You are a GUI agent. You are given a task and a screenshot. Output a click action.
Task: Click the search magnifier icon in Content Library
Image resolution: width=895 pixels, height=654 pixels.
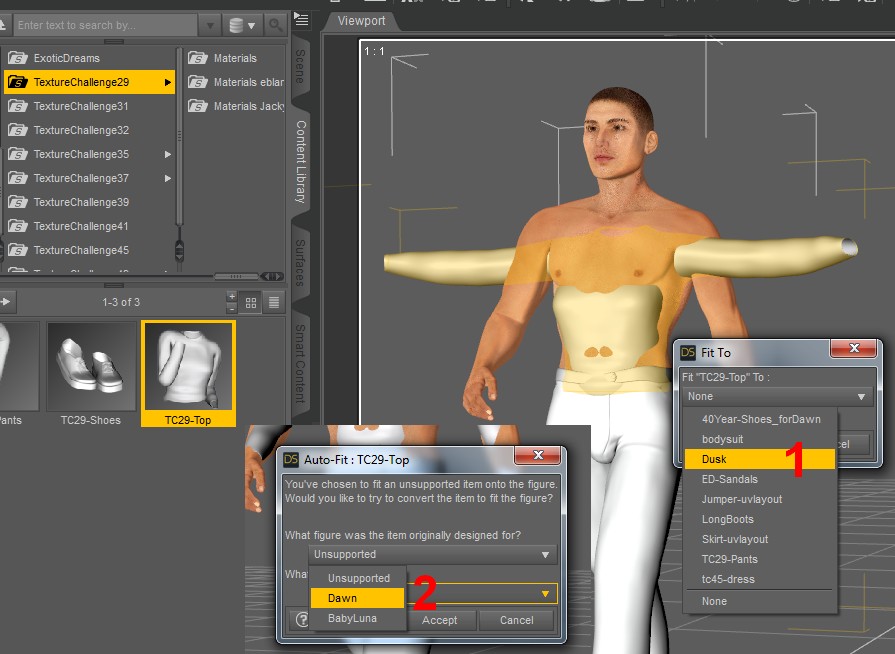(x=276, y=25)
